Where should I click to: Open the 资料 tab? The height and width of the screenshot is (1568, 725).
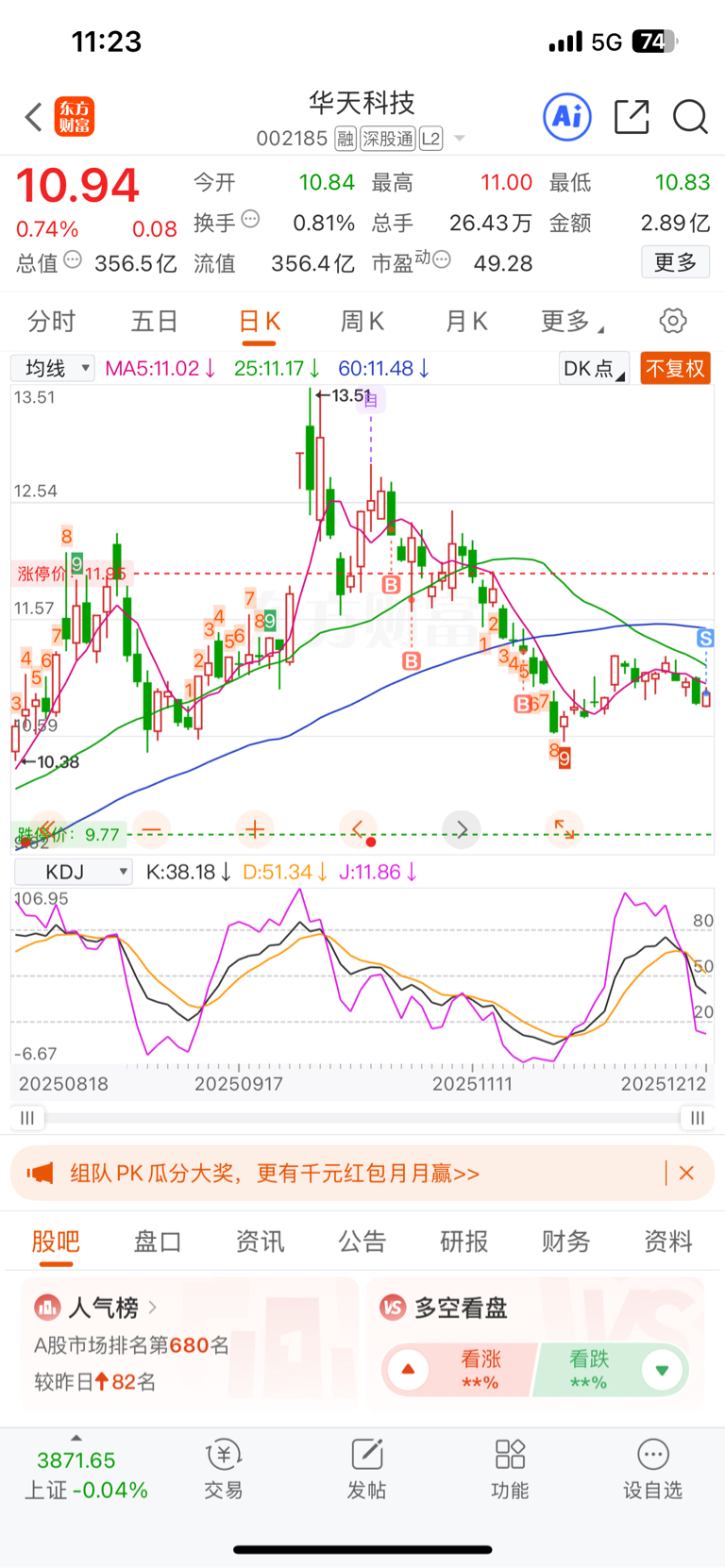[668, 1242]
